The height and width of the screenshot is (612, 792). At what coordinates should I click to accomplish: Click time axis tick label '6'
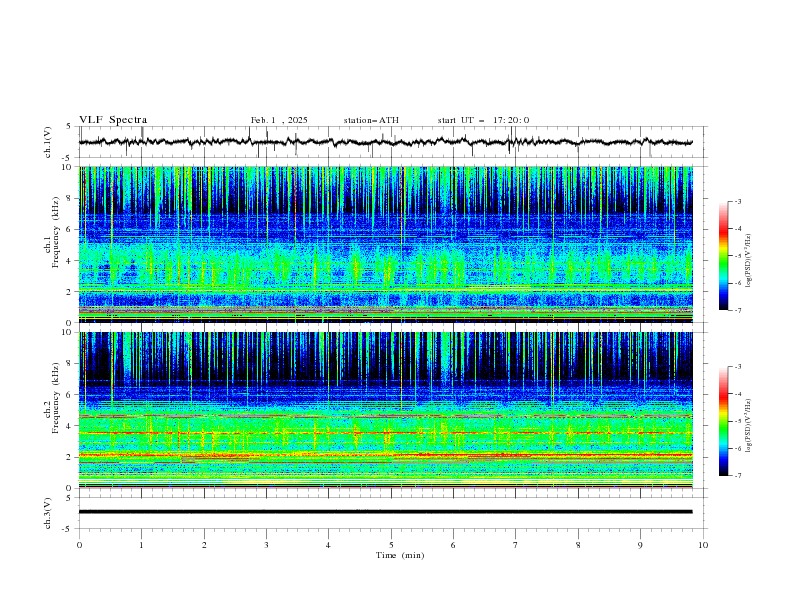point(453,545)
